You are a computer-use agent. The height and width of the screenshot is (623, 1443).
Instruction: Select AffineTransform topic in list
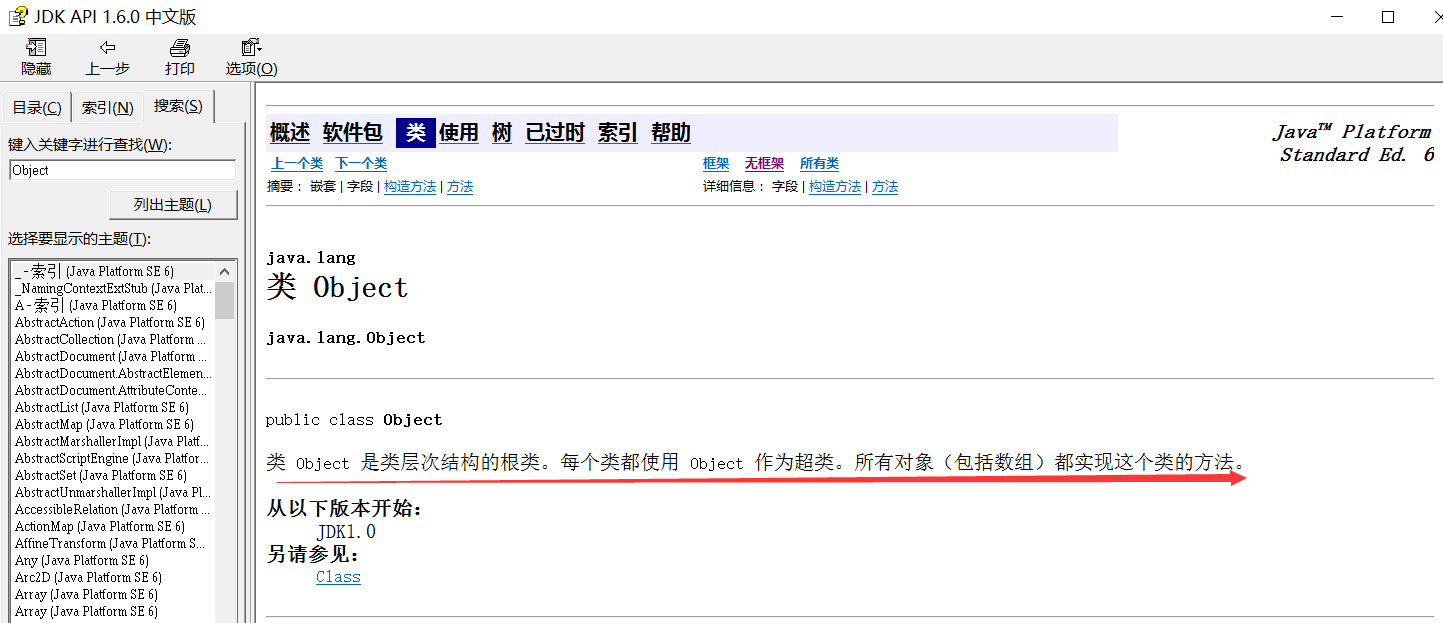coord(112,543)
